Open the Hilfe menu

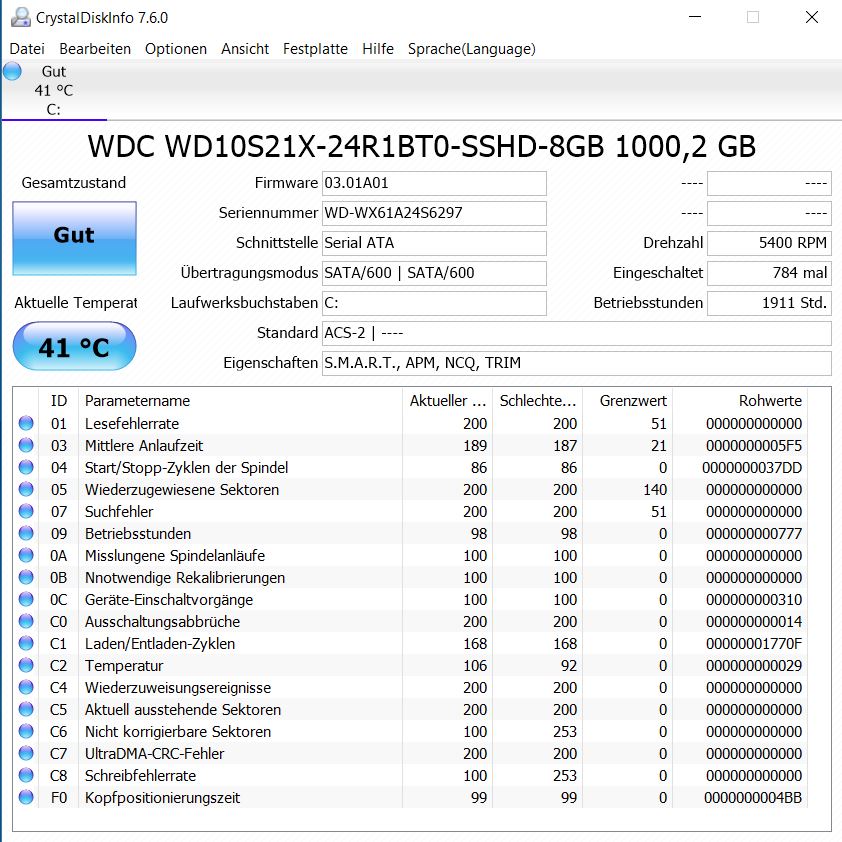[x=378, y=49]
